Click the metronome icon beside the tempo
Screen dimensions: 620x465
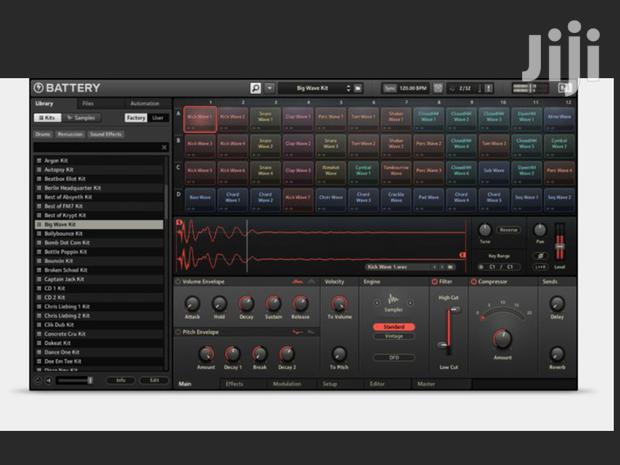click(x=438, y=88)
